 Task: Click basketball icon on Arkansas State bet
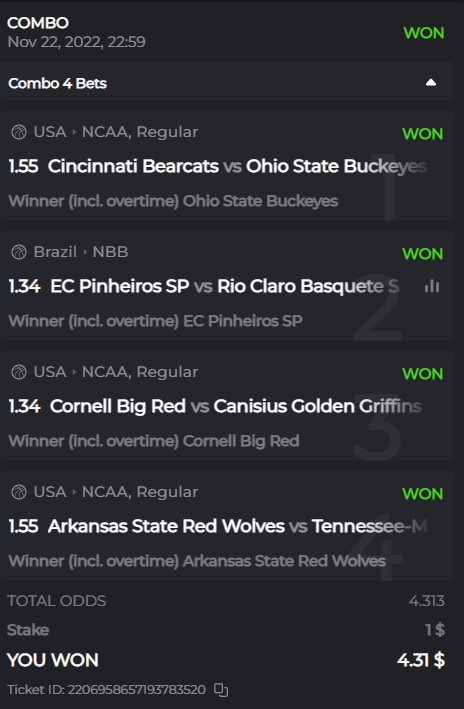tap(19, 492)
